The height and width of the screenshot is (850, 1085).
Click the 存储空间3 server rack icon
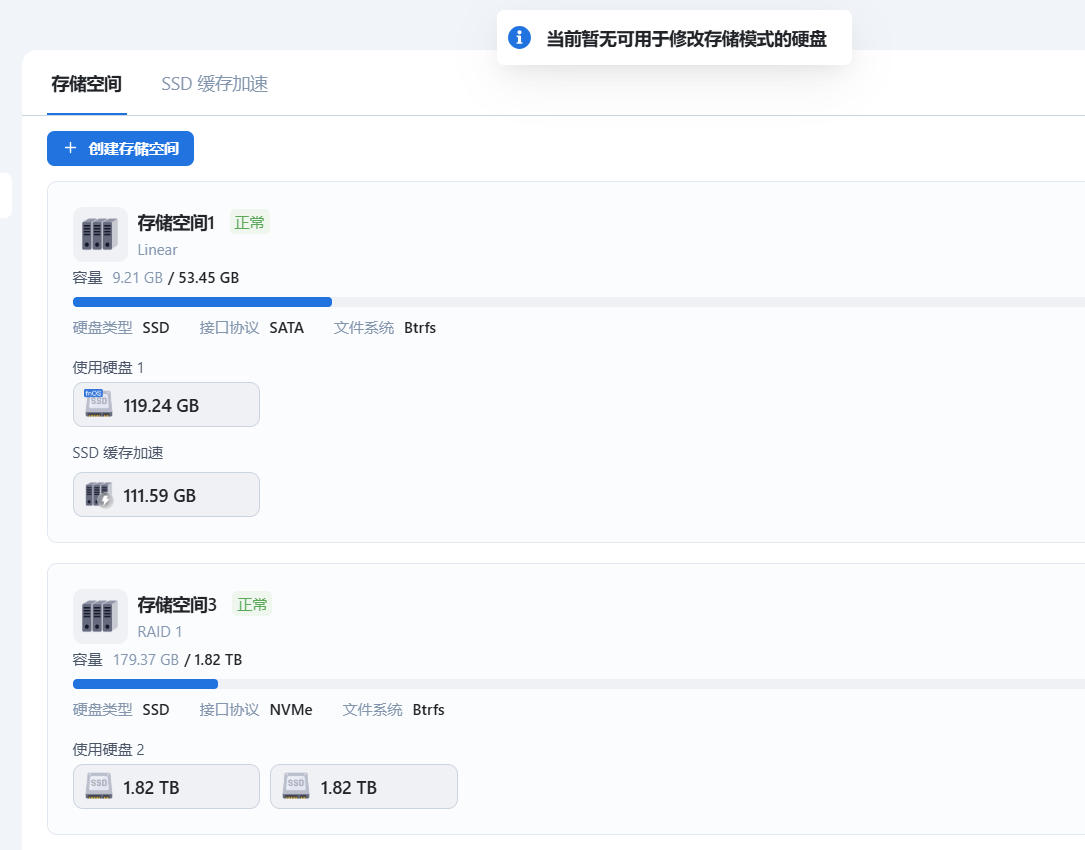[100, 616]
